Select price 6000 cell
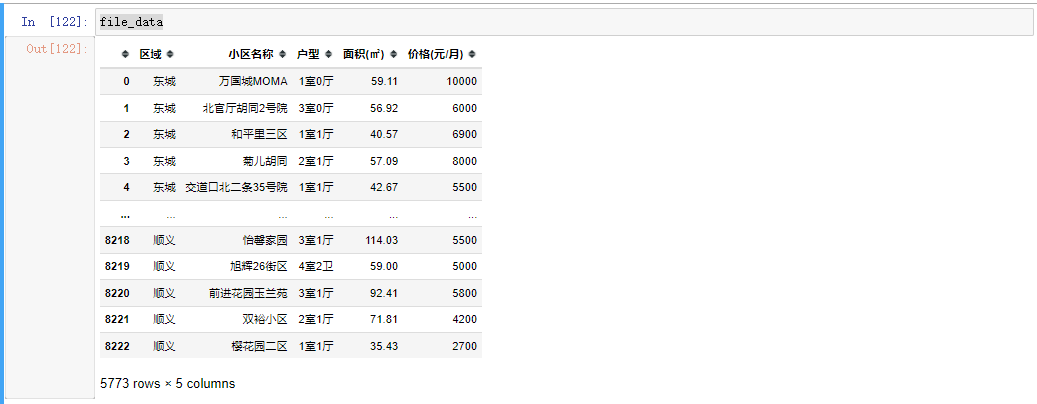 (x=465, y=108)
